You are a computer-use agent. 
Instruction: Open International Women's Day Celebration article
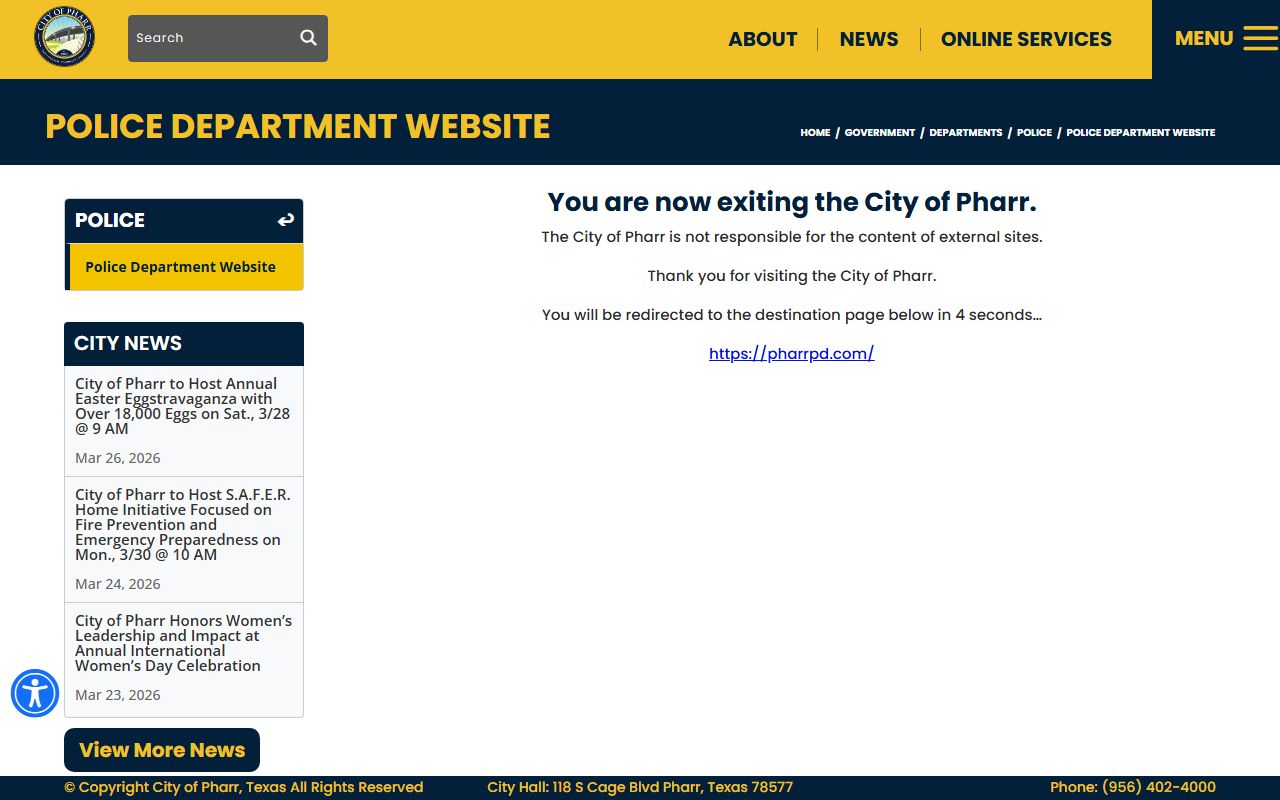183,643
